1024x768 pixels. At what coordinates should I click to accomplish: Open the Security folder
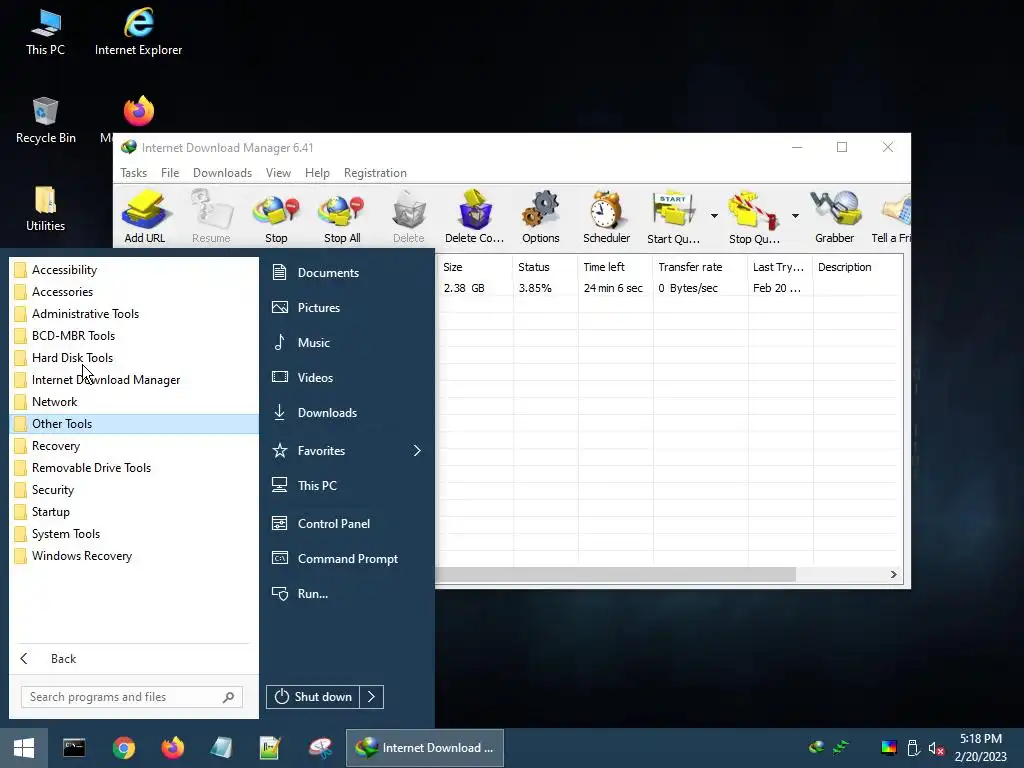(x=135, y=490)
